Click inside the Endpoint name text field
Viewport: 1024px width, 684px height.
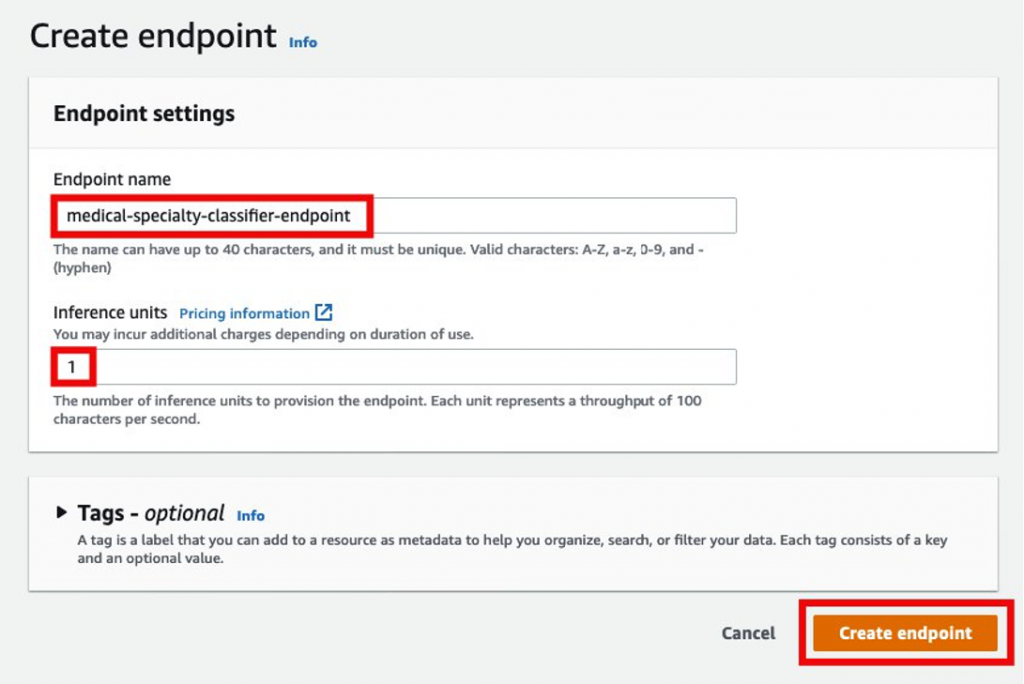pyautogui.click(x=450, y=215)
